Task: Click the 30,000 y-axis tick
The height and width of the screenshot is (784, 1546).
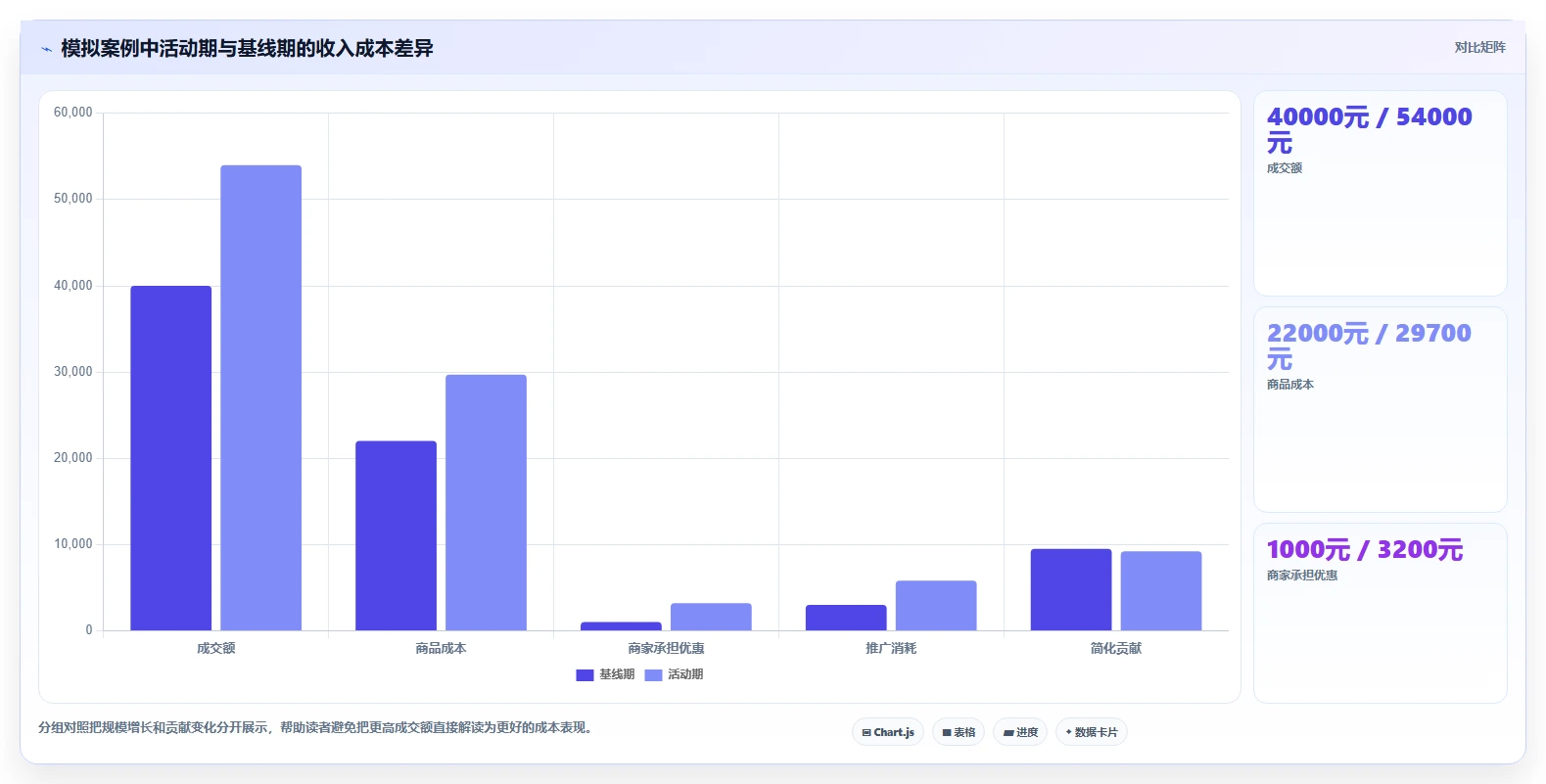Action: coord(73,372)
